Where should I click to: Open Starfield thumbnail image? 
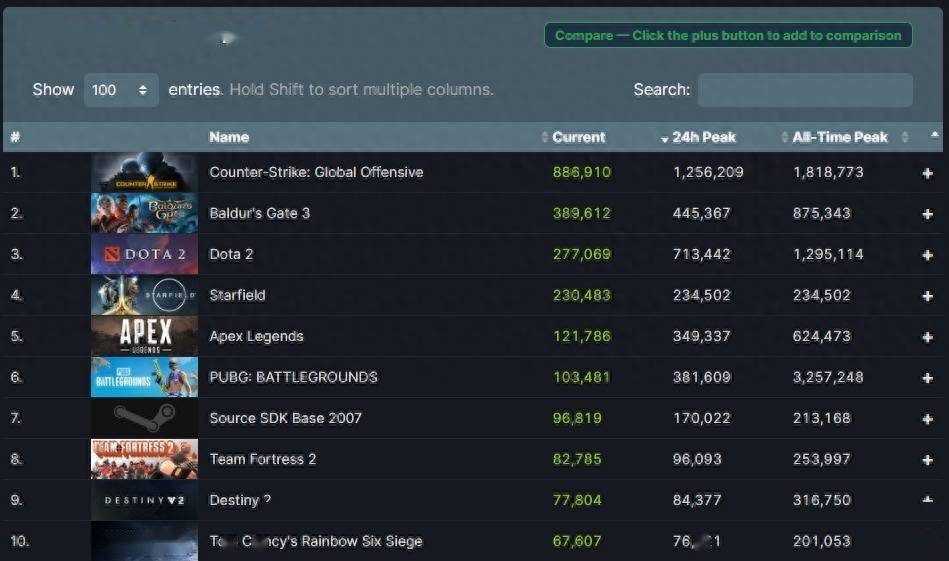[144, 295]
